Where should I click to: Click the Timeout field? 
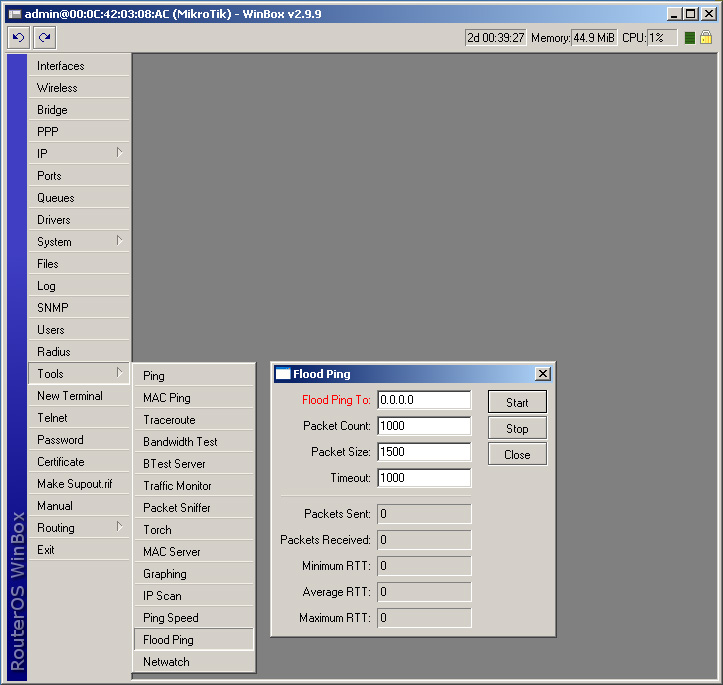coord(424,478)
